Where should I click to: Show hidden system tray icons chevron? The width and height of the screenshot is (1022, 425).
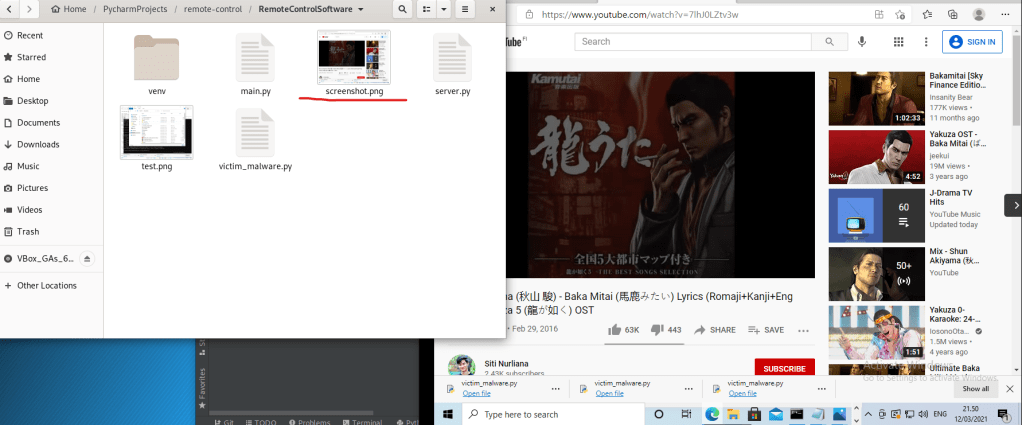click(x=868, y=414)
